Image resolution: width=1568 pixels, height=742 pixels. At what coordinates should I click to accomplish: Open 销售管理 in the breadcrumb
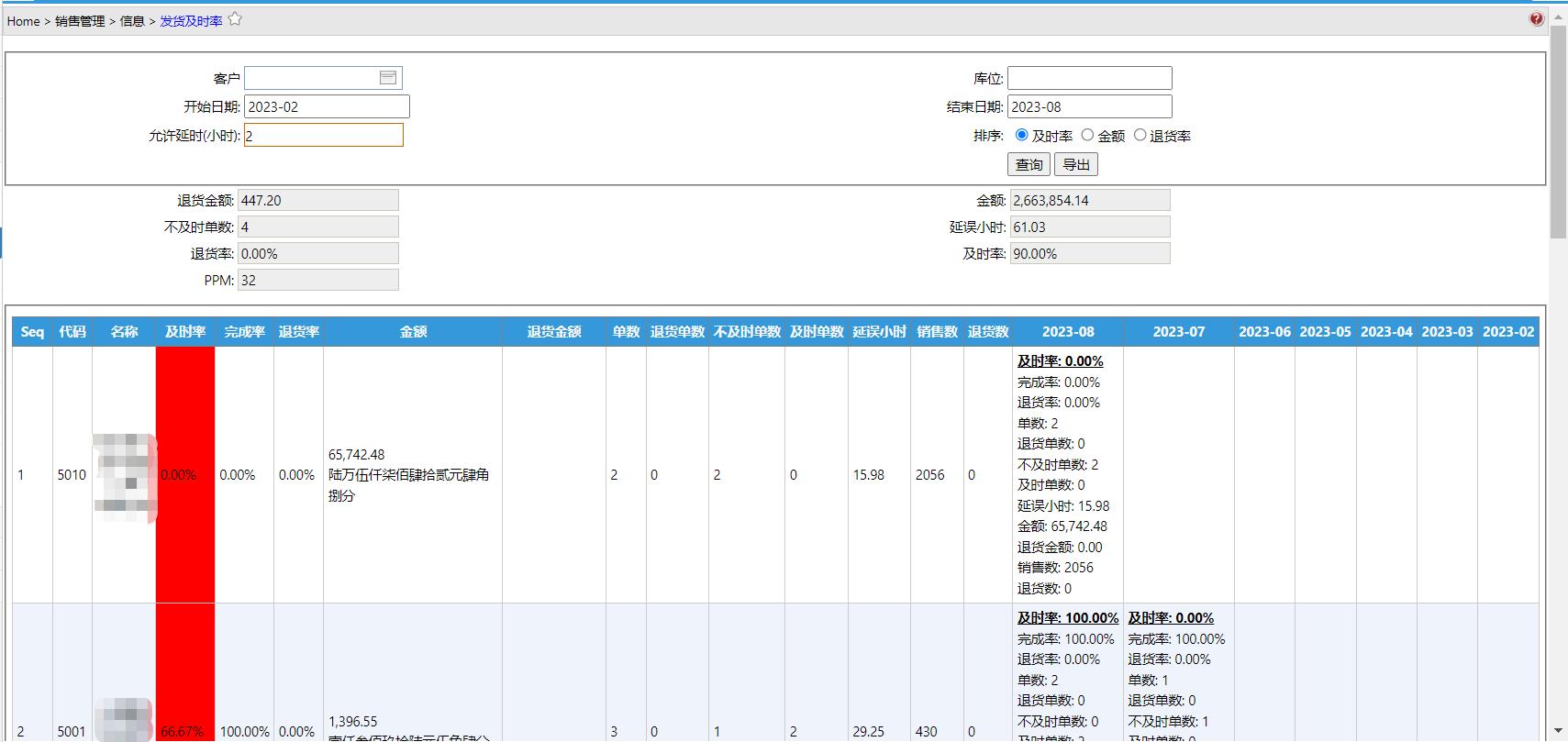pyautogui.click(x=80, y=21)
